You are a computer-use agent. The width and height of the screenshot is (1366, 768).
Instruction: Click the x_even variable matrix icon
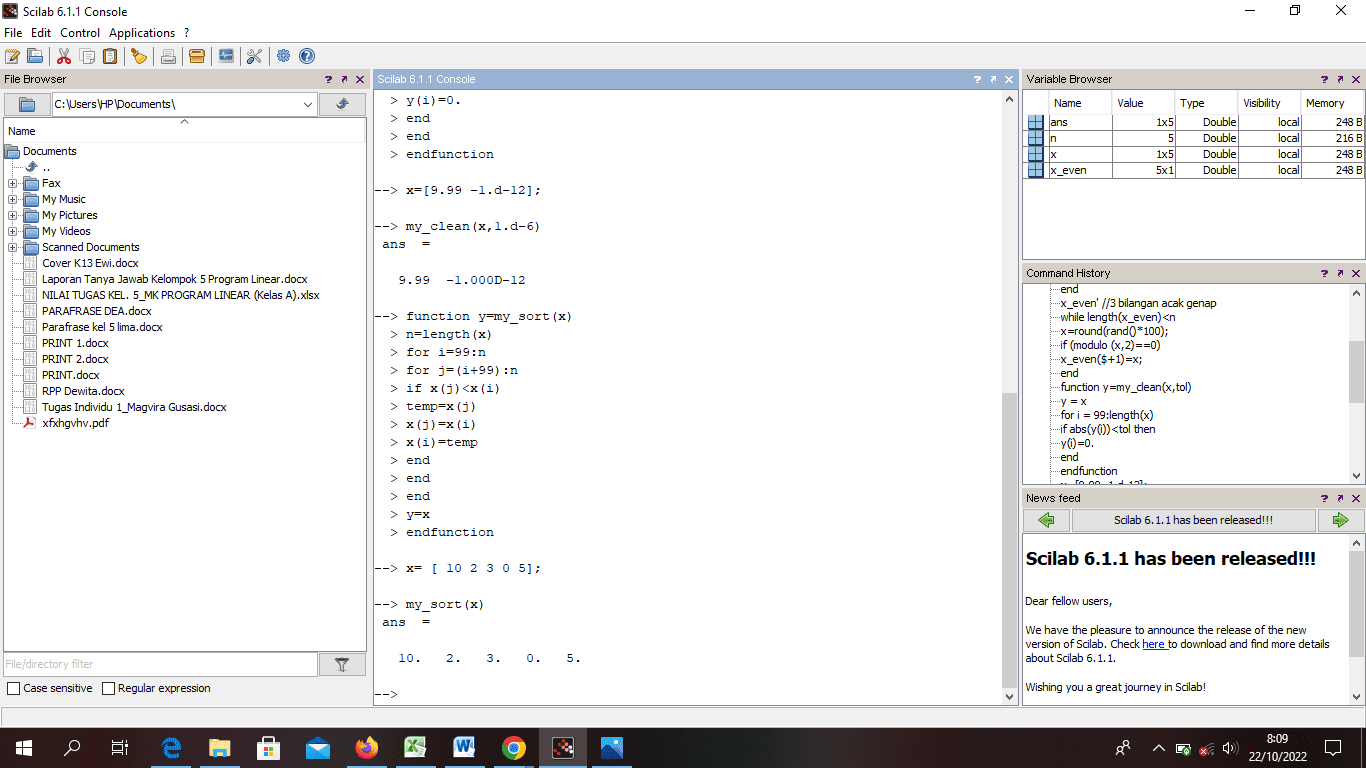(1036, 170)
